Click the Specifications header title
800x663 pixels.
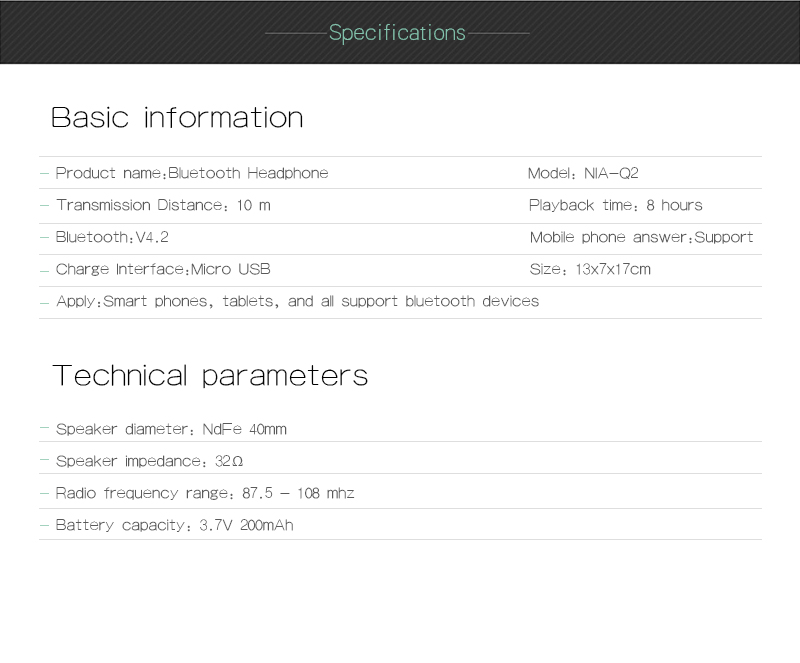397,33
